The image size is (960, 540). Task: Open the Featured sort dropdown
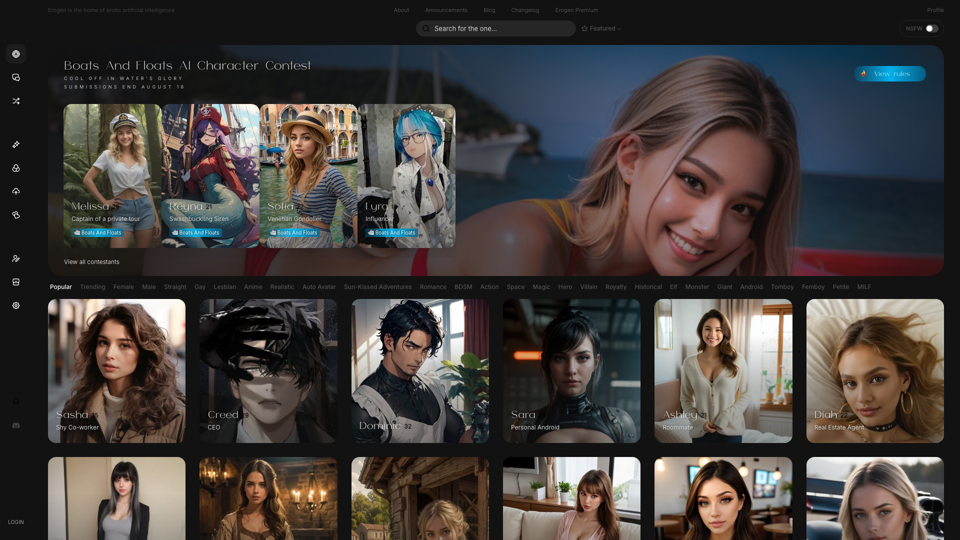click(601, 28)
